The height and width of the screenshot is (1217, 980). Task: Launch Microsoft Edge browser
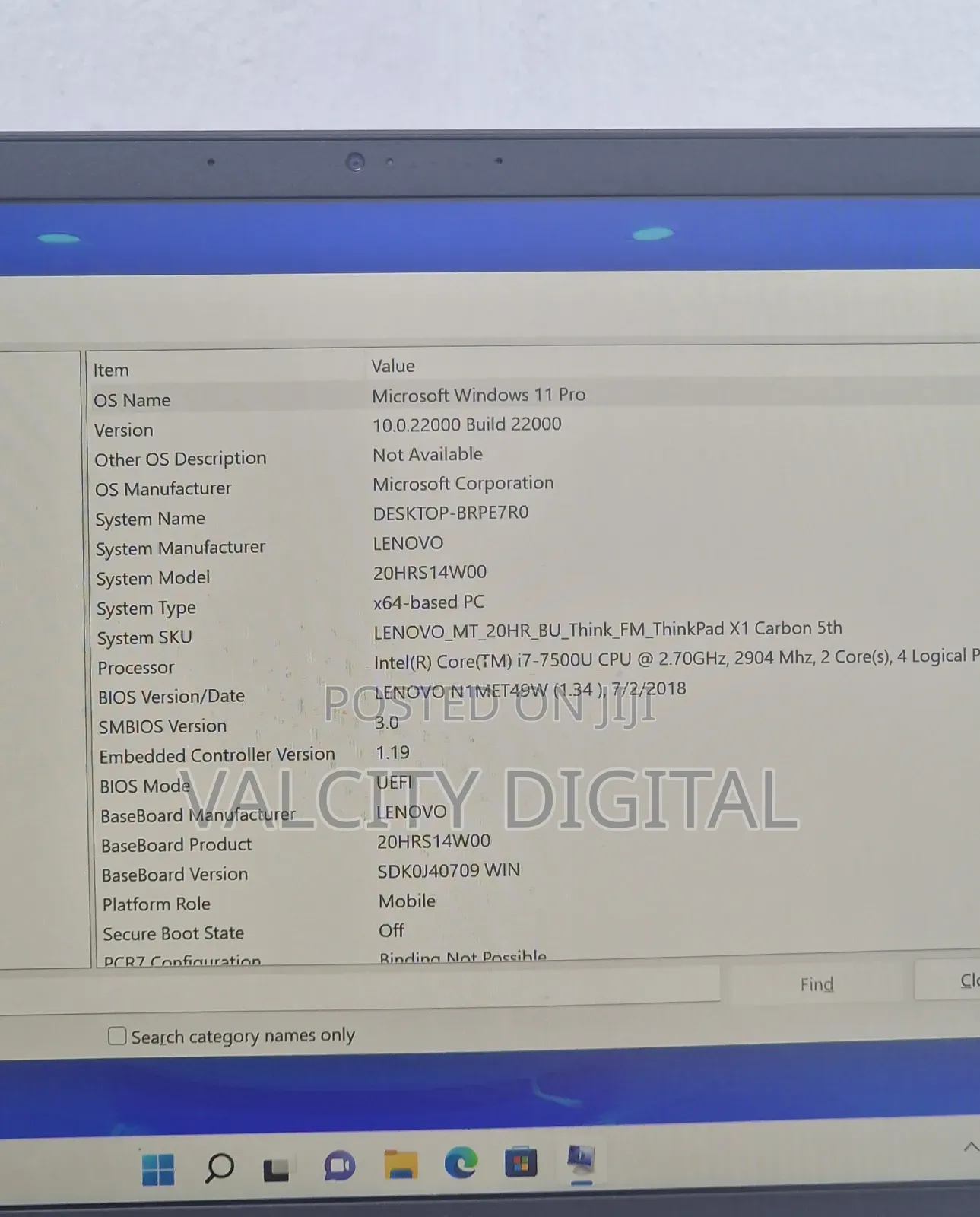coord(461,1162)
